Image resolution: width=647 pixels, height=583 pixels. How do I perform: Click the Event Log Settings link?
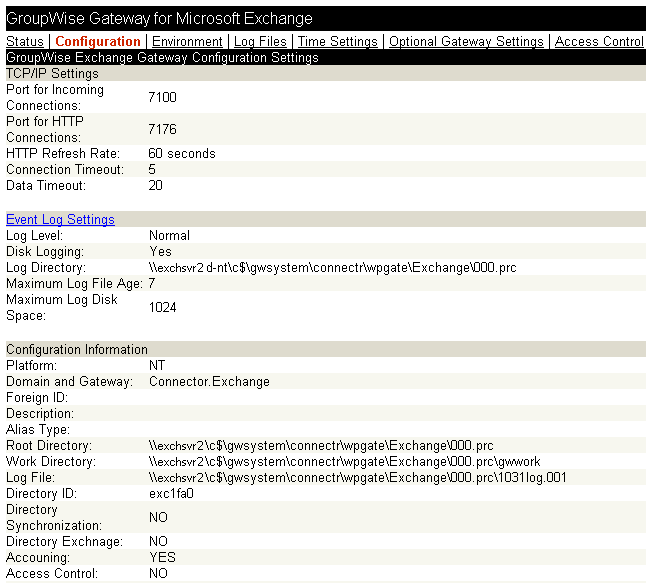point(60,220)
